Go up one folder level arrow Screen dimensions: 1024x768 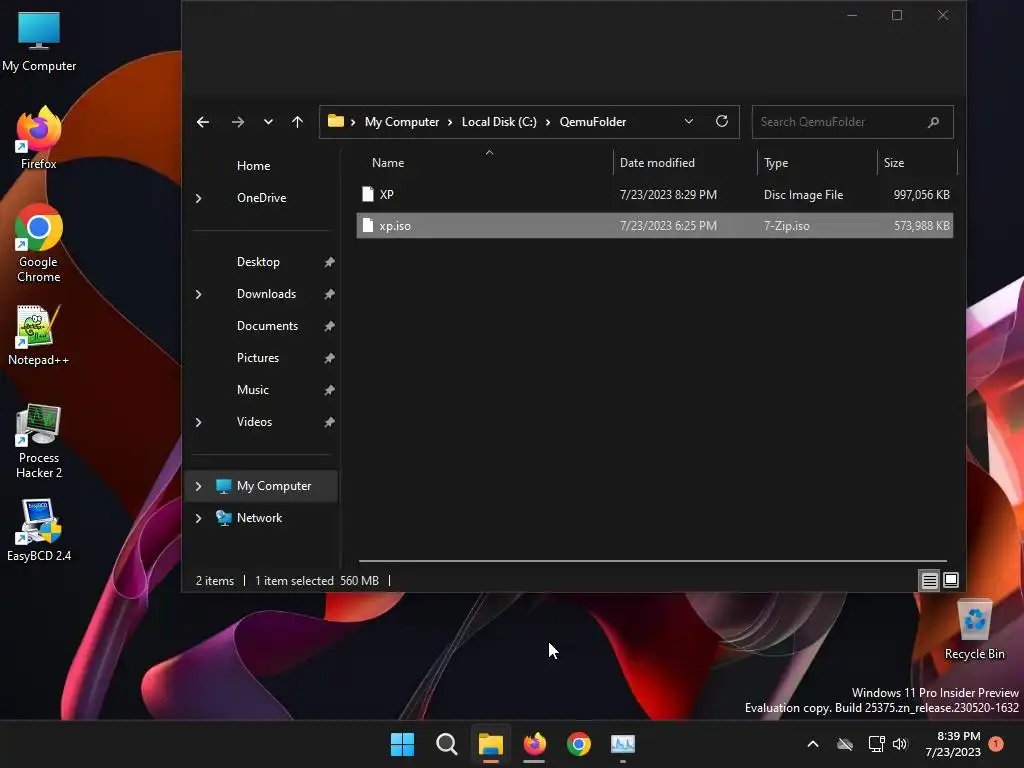click(x=298, y=122)
